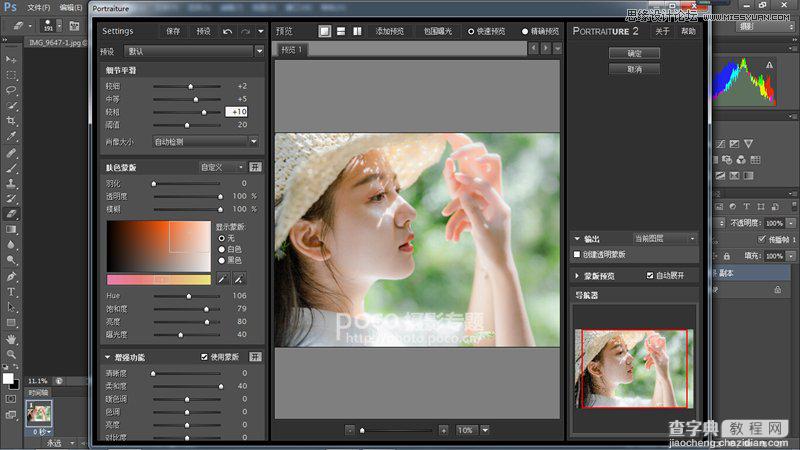This screenshot has height=450, width=800.
Task: Click the pink-yellow hue gradient strip
Action: coord(159,279)
